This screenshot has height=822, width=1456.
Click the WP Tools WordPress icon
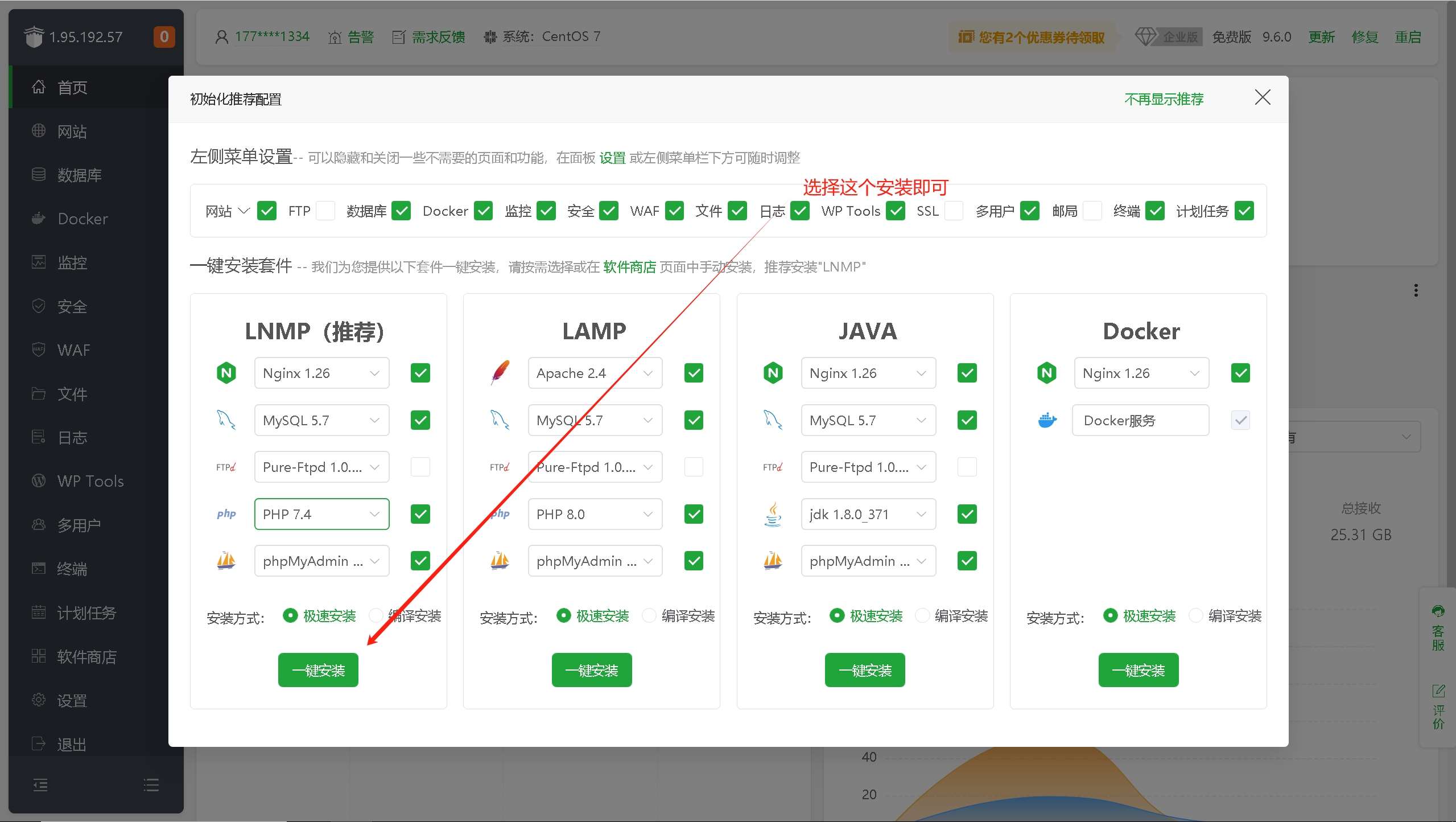(x=38, y=481)
